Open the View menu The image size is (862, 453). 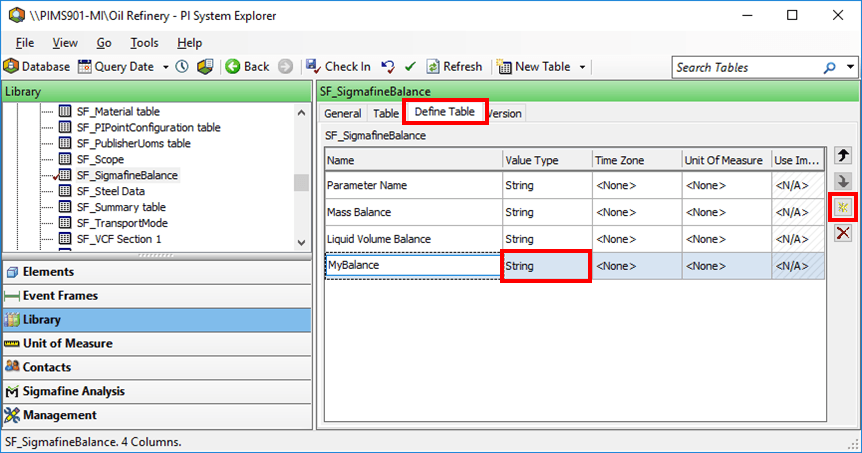65,43
